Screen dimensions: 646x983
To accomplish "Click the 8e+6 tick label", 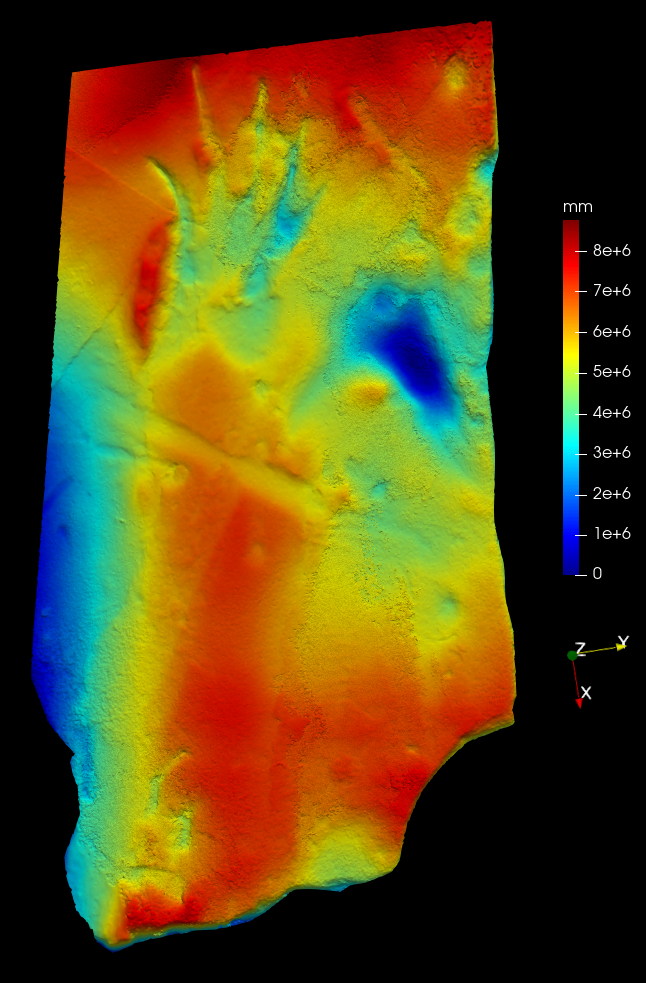I will (x=611, y=251).
